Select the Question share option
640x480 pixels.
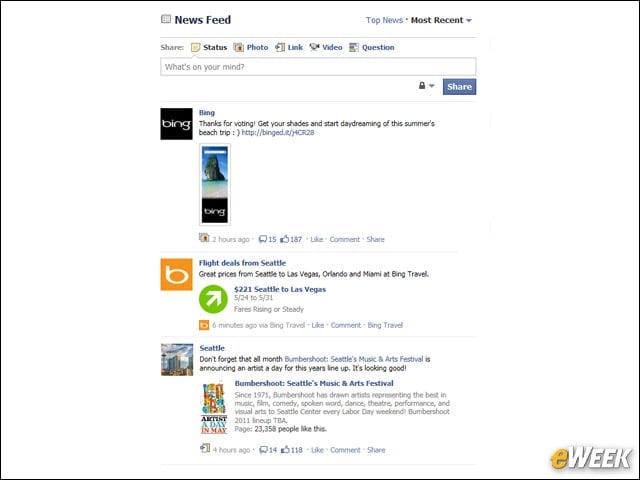point(378,47)
